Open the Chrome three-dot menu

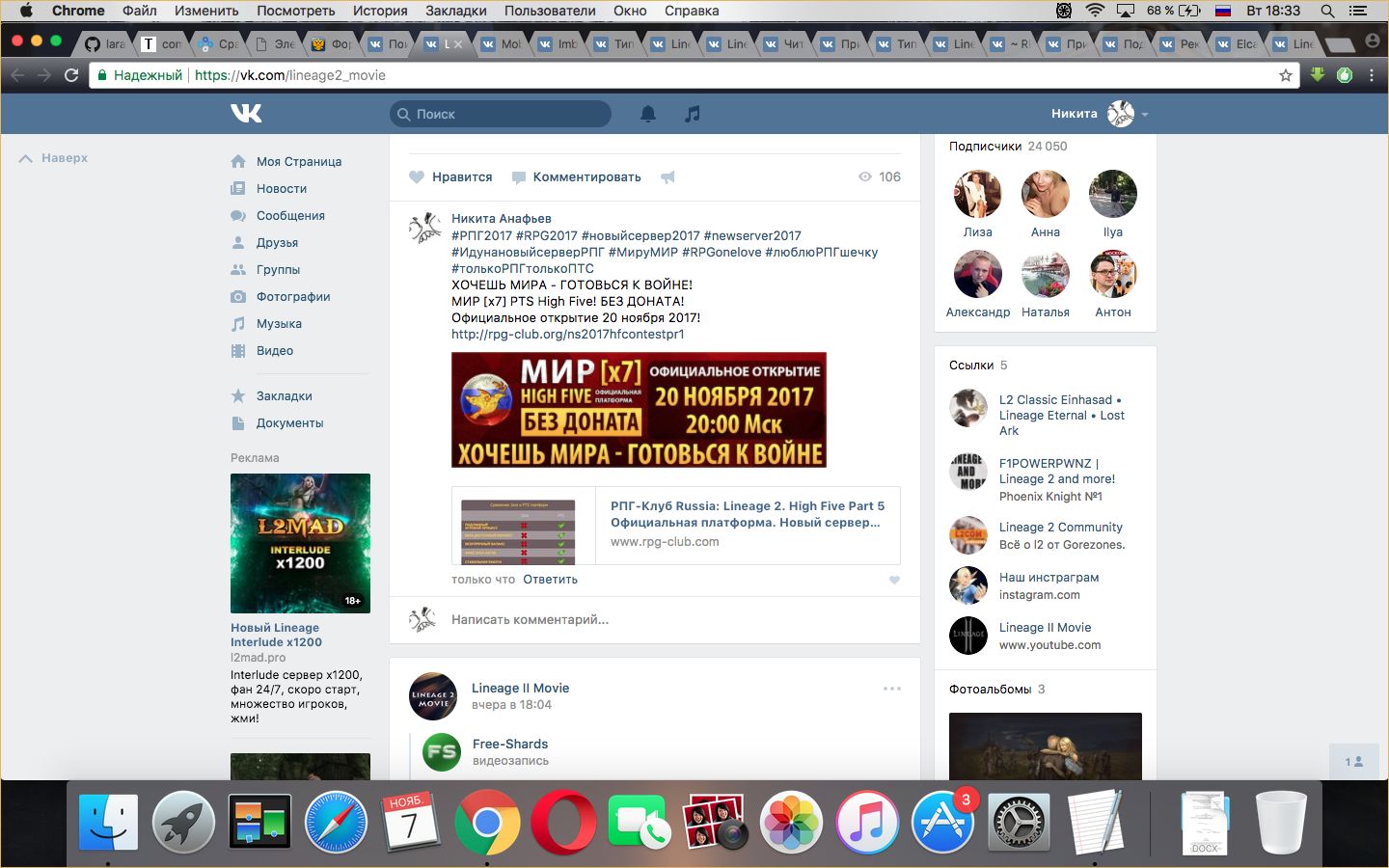1373,75
